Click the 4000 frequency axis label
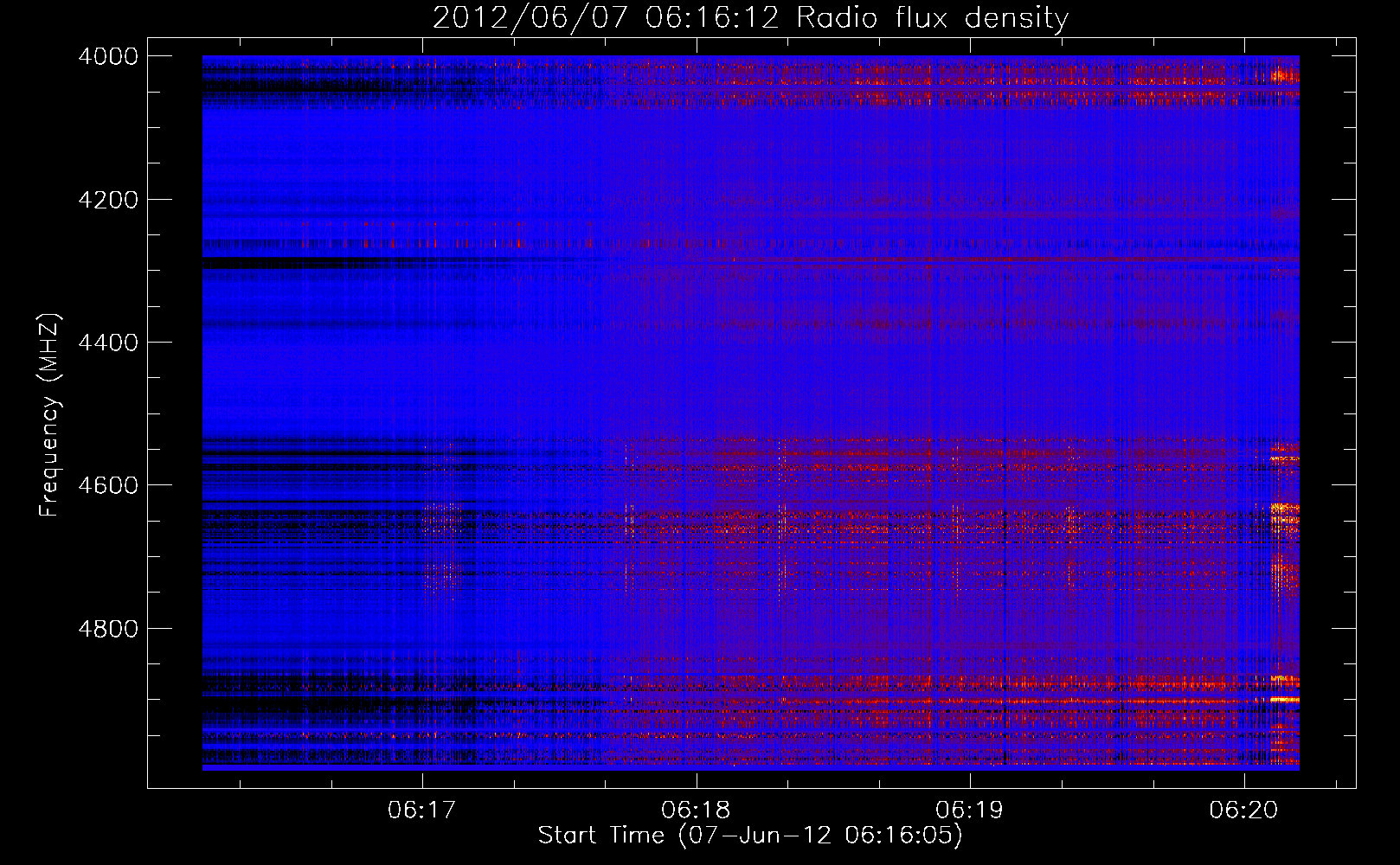This screenshot has height=865, width=1400. click(x=107, y=56)
